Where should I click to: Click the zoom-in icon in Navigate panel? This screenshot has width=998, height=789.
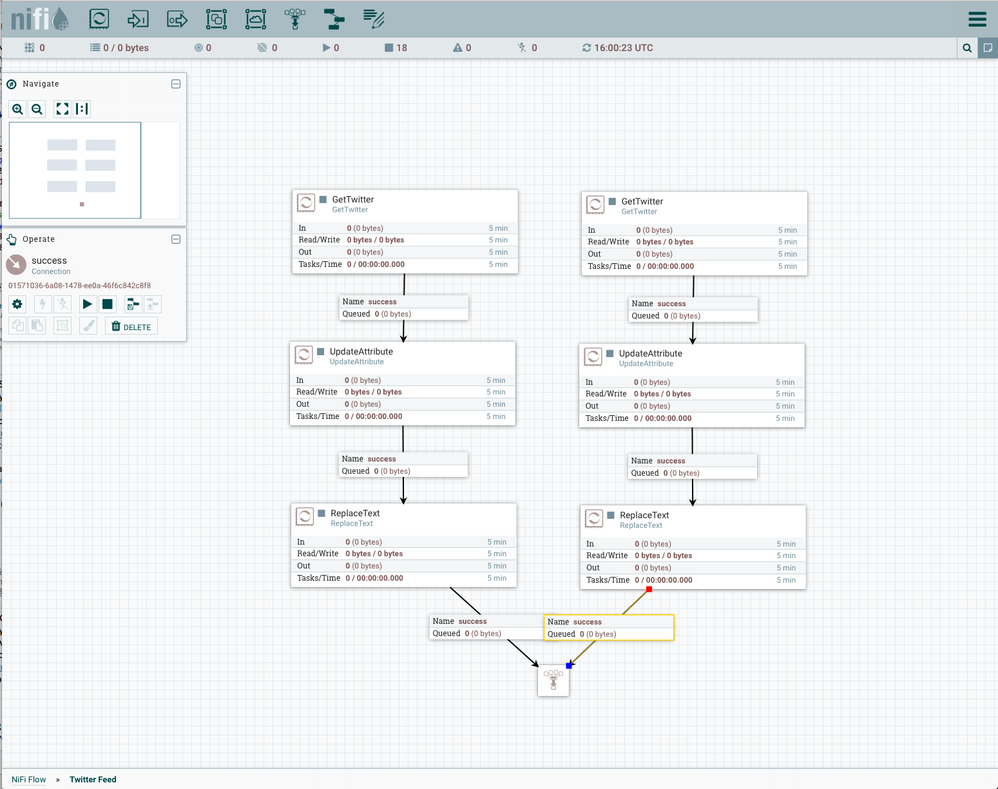click(18, 109)
